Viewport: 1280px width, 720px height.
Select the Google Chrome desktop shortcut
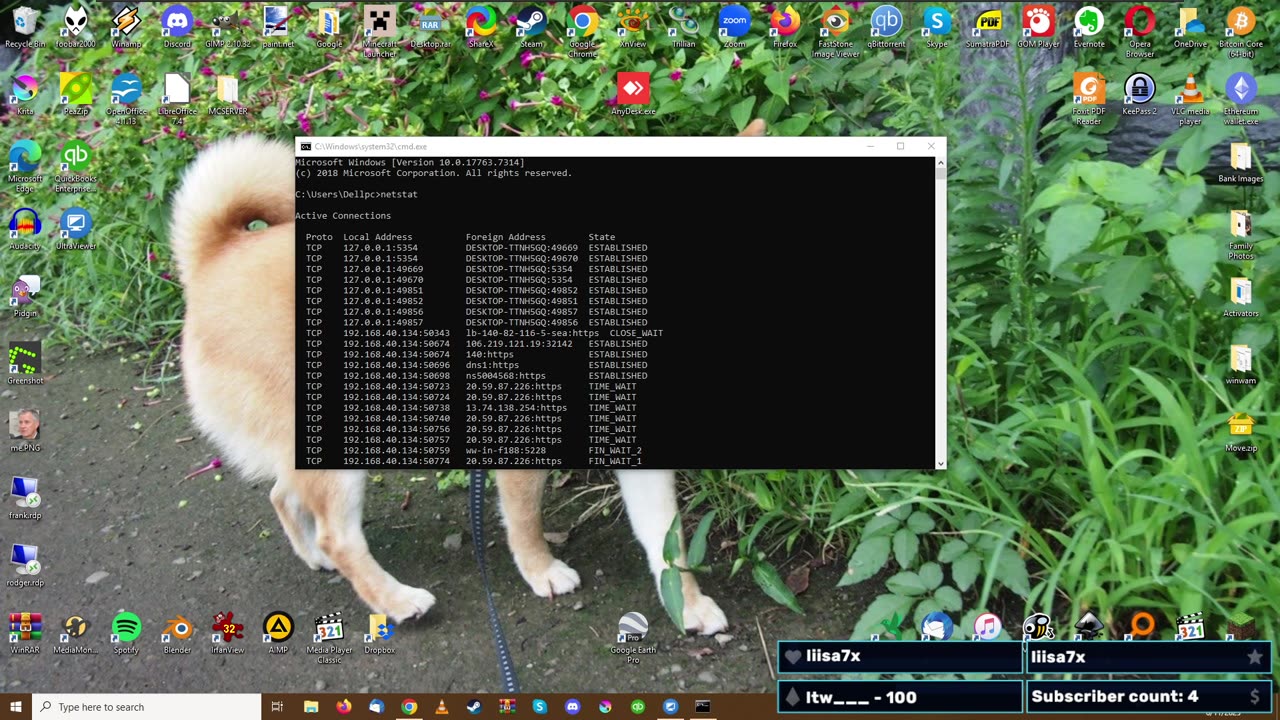pyautogui.click(x=582, y=30)
